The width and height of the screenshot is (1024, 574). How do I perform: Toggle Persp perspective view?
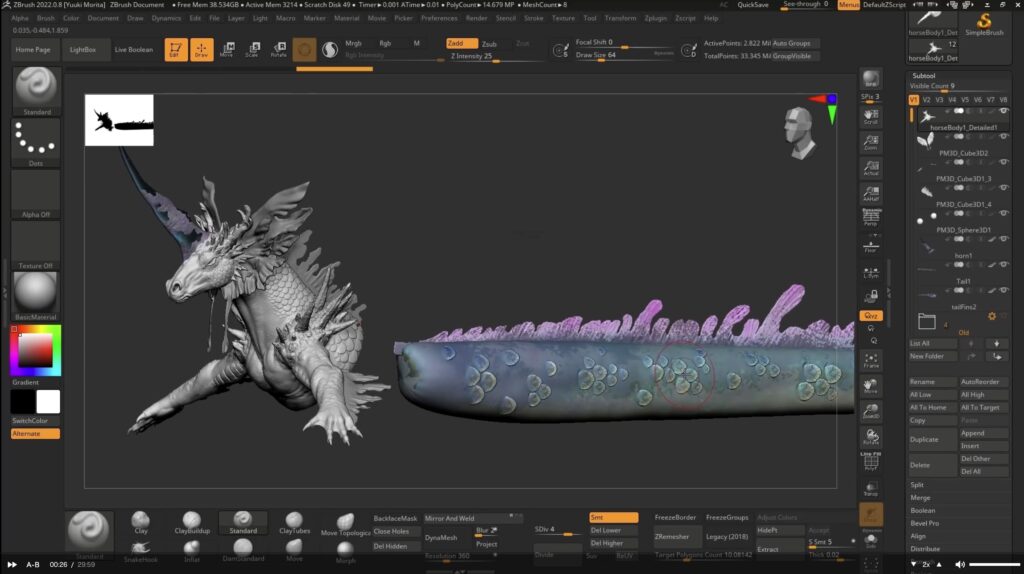click(x=870, y=218)
